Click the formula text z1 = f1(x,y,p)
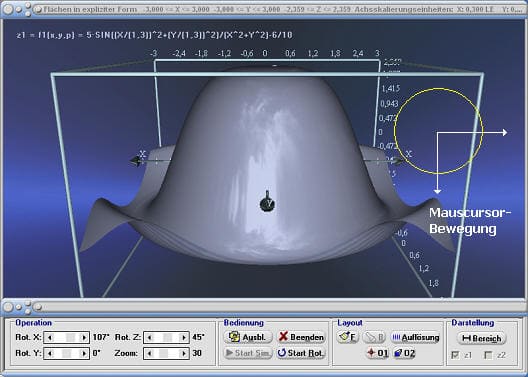 pos(45,35)
